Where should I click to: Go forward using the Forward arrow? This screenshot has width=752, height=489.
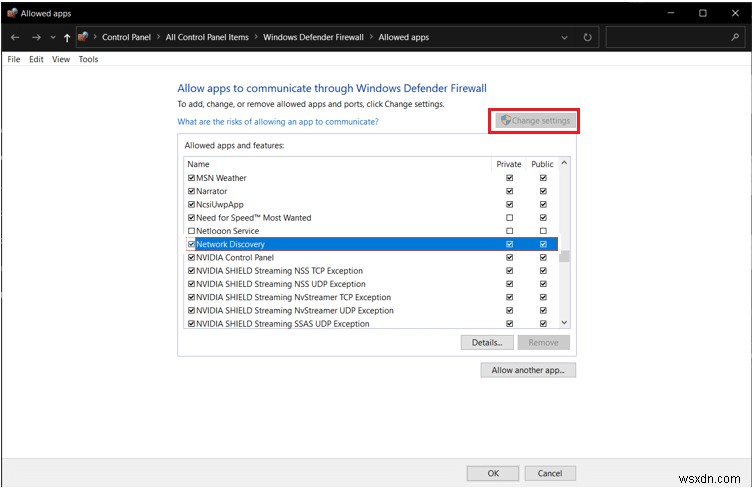(36, 37)
